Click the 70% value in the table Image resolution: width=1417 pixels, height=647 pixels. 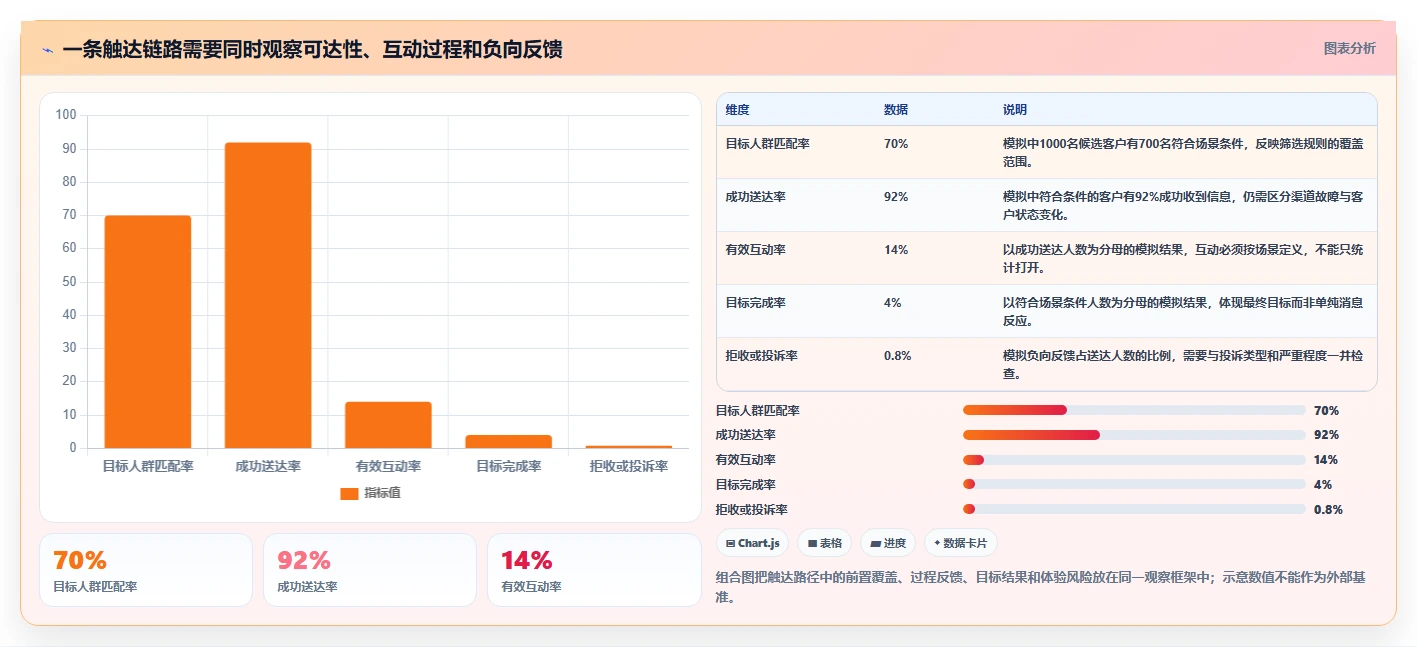click(896, 144)
